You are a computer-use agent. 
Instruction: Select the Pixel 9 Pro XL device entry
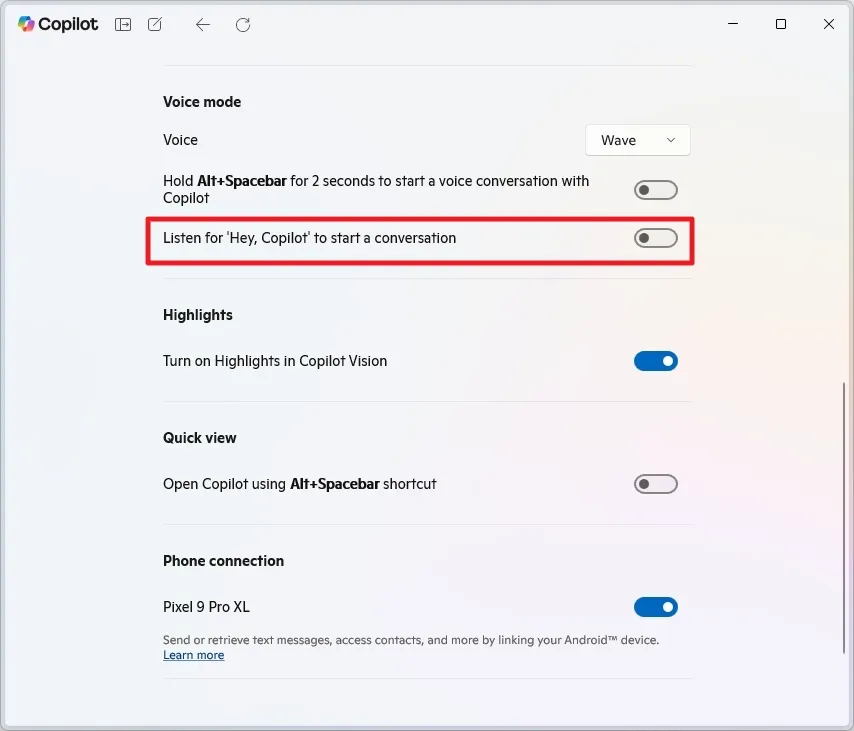point(207,607)
